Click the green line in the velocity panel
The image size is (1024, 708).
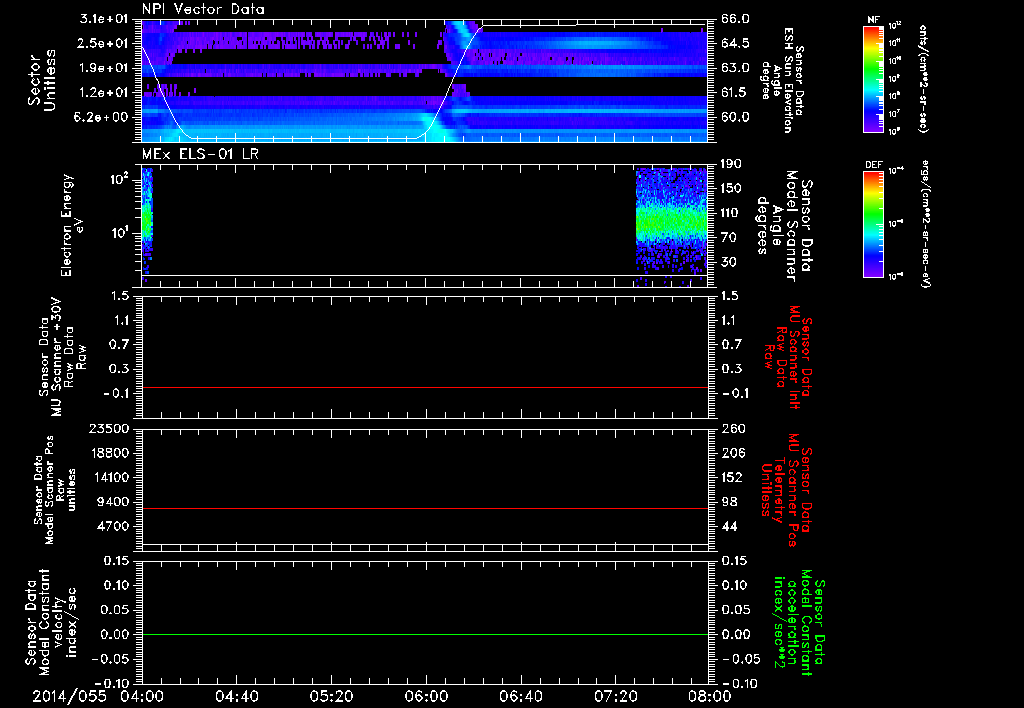[424, 635]
